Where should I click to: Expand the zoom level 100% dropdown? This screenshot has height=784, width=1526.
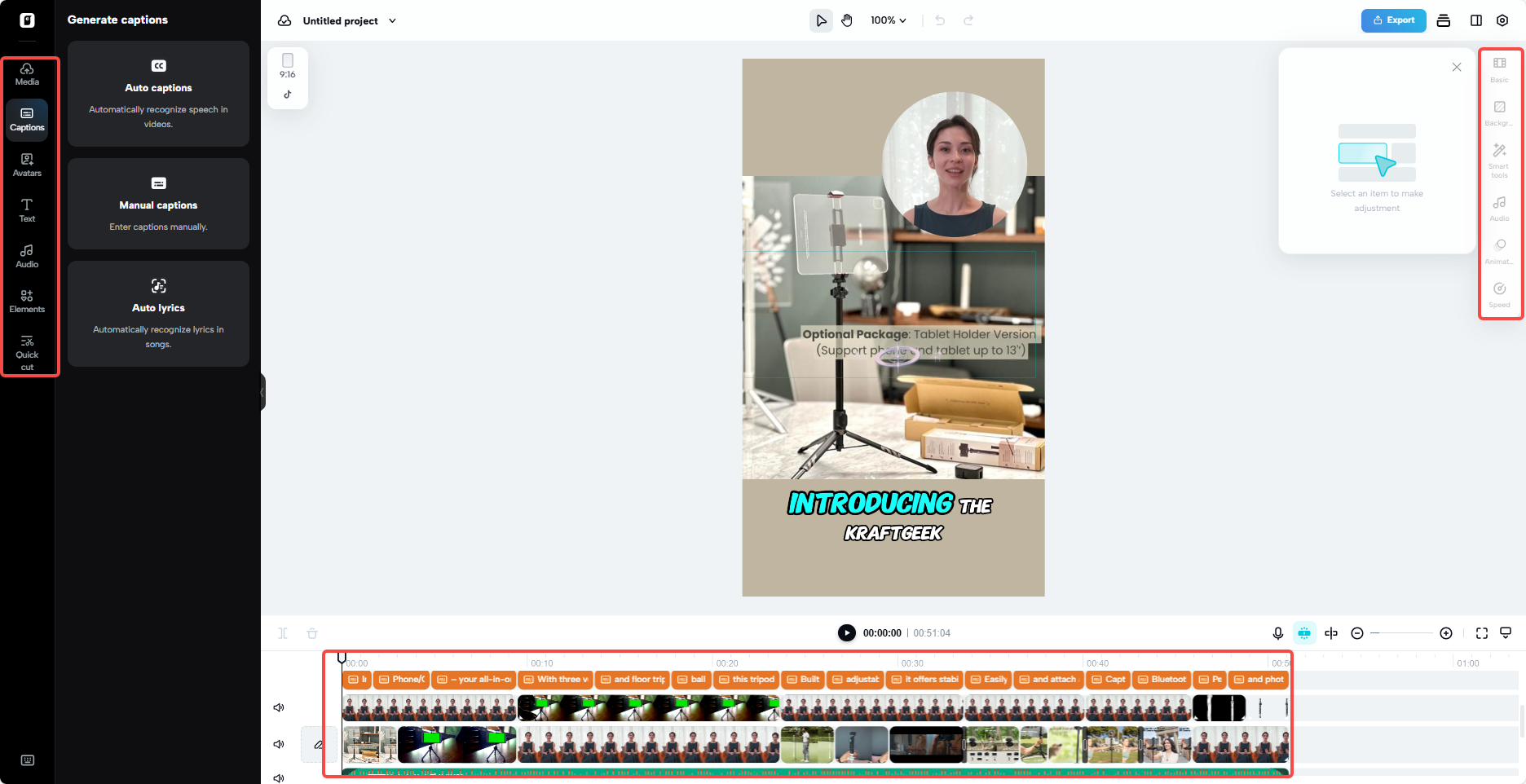coord(888,20)
